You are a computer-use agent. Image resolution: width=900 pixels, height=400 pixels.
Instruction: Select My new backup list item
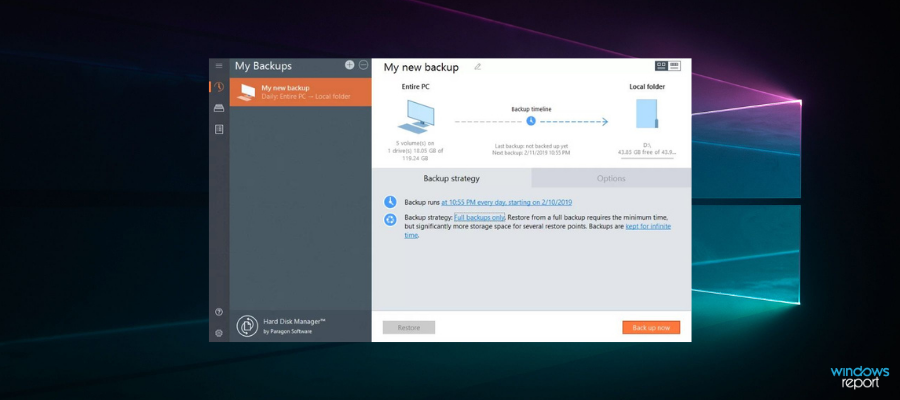300,92
